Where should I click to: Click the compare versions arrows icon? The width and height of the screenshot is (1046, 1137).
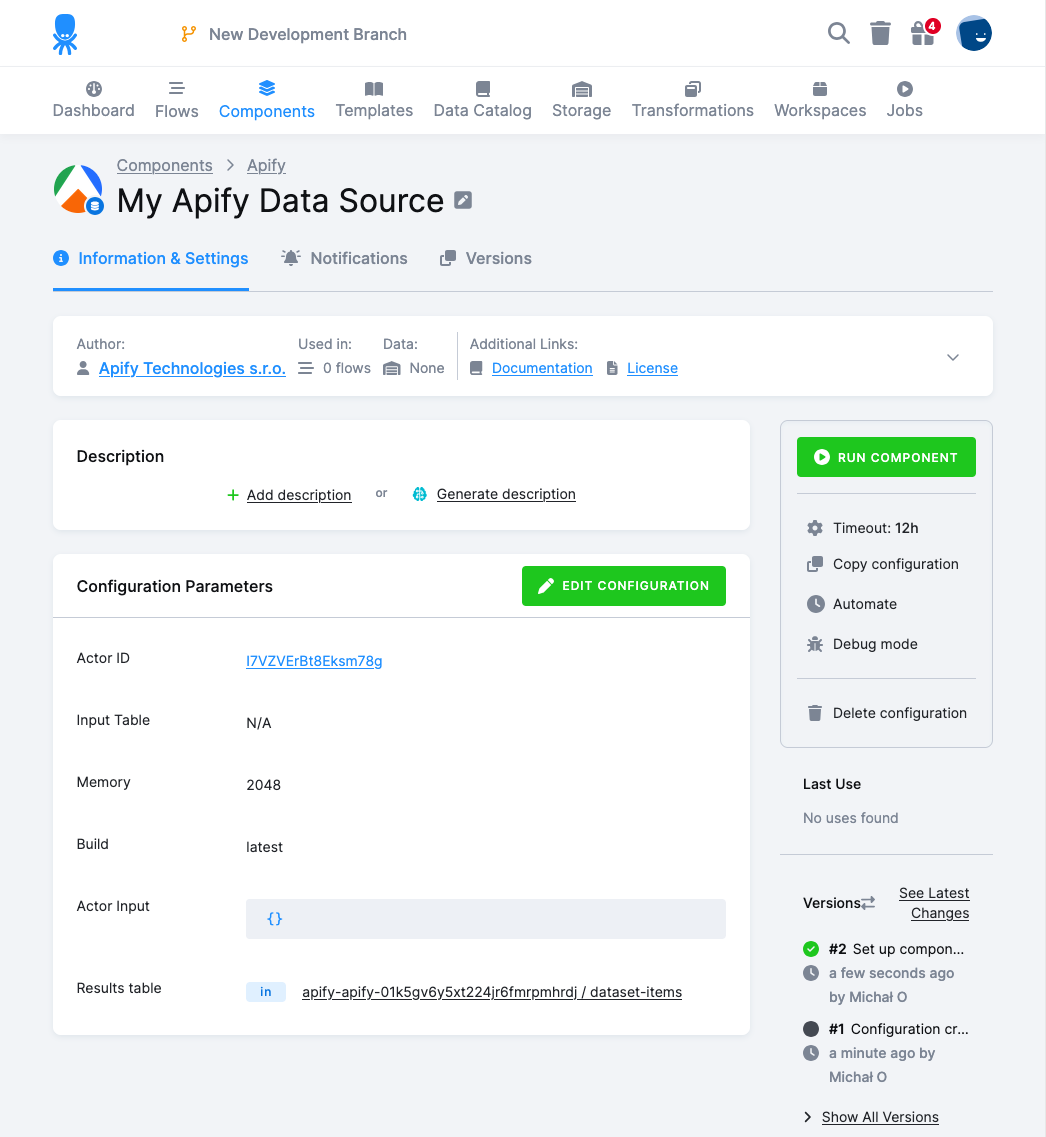868,903
